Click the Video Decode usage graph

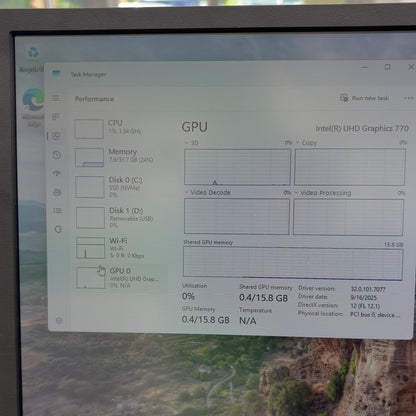237,216
